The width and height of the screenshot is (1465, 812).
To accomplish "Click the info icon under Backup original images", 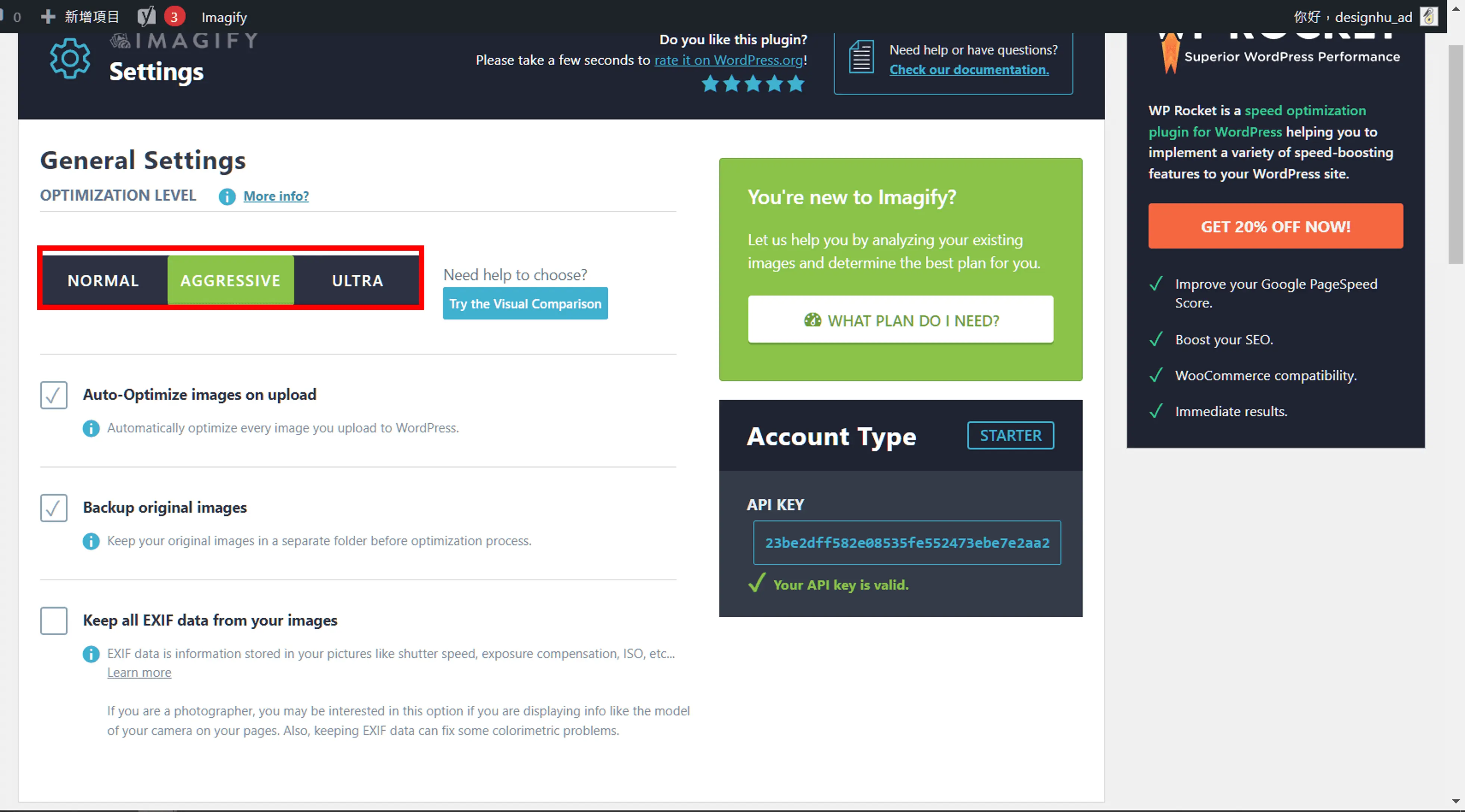I will [91, 541].
